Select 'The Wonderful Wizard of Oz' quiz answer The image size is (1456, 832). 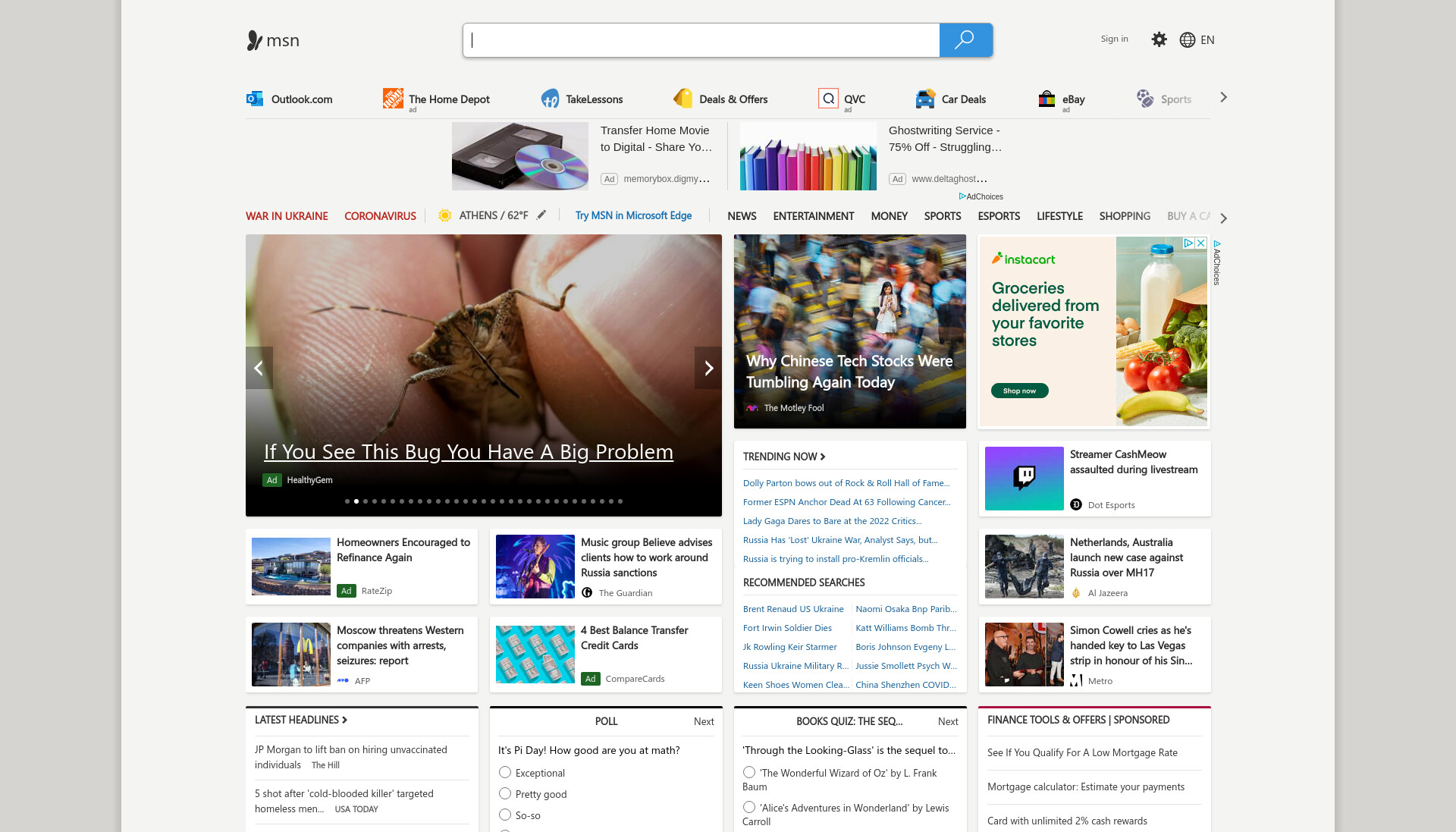click(x=749, y=772)
